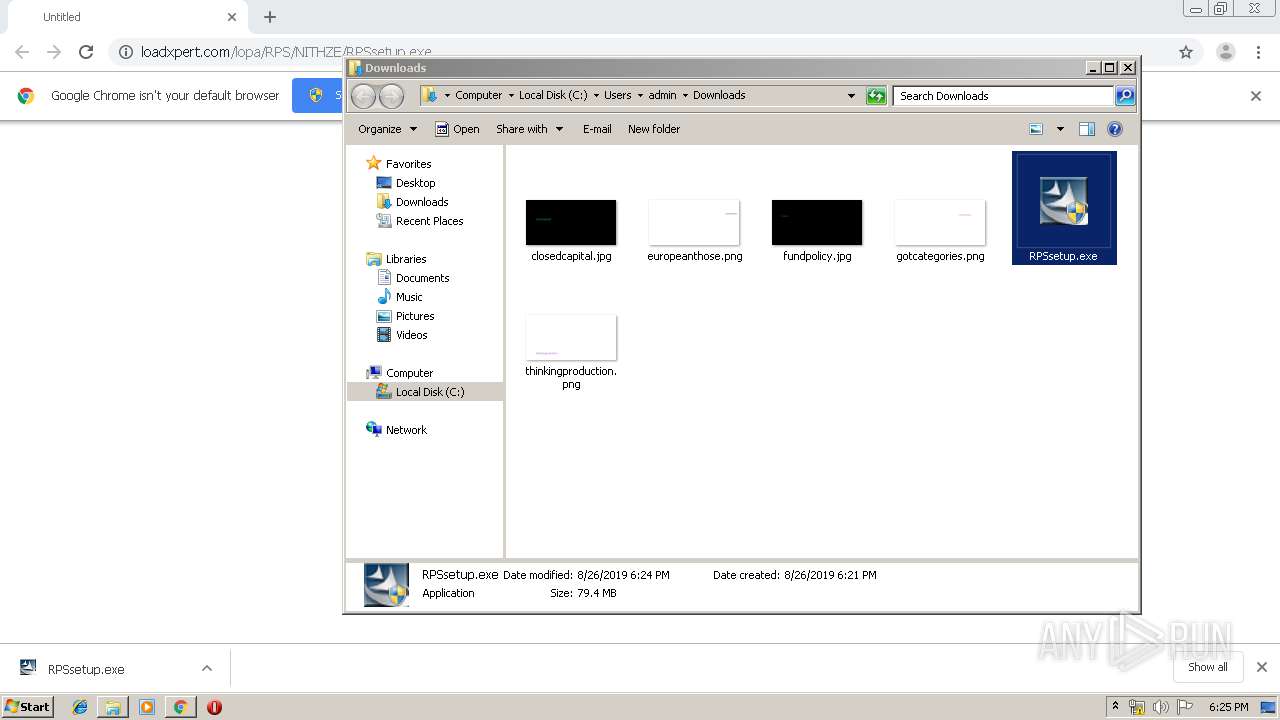Click Chrome icon in taskbar
This screenshot has width=1280, height=720.
(180, 707)
